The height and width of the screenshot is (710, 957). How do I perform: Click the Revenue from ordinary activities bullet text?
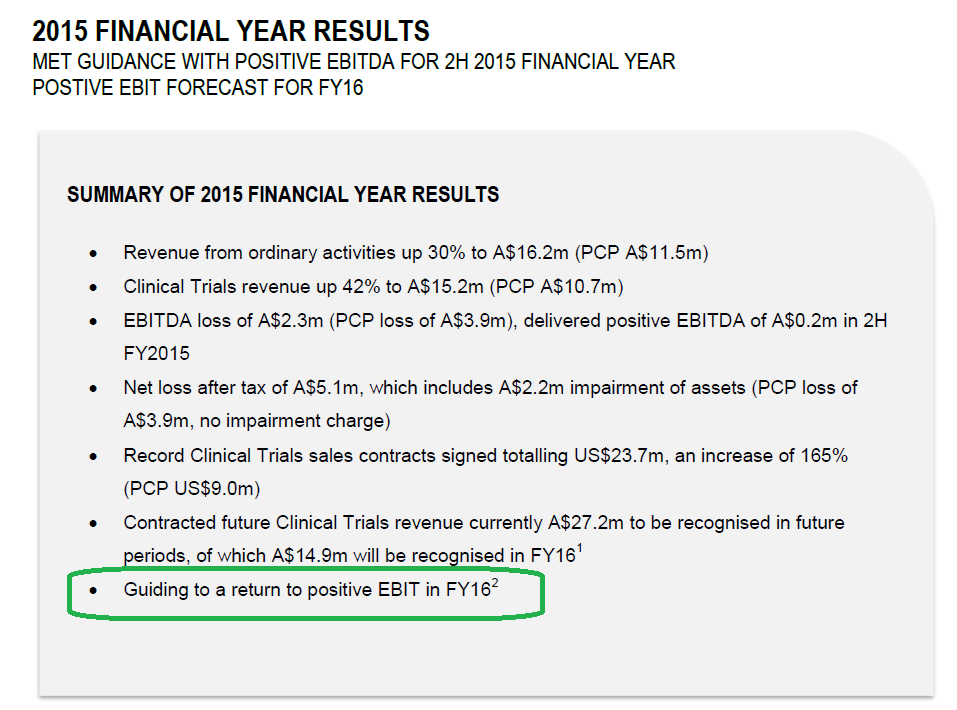[x=416, y=253]
